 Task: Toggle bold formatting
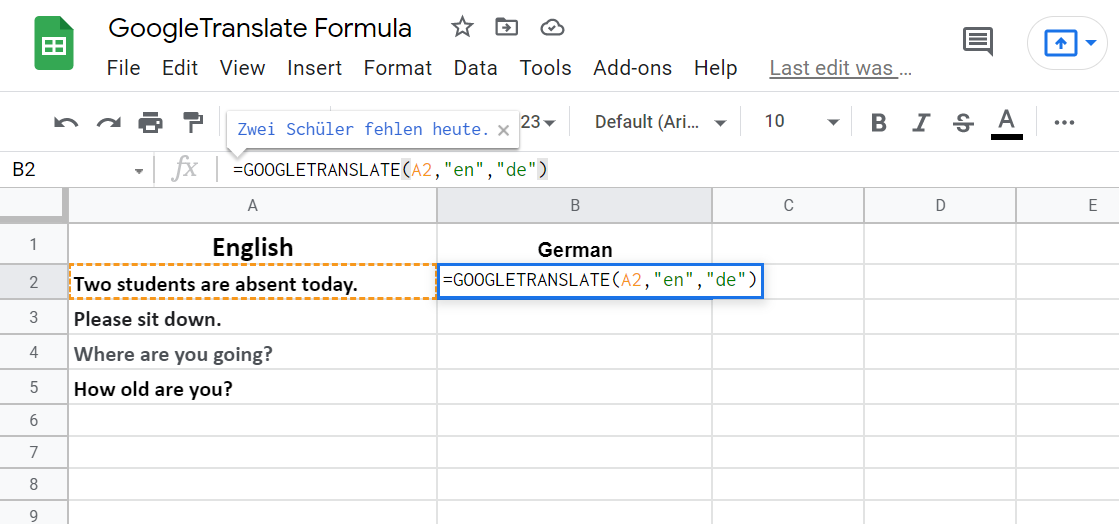coord(879,123)
